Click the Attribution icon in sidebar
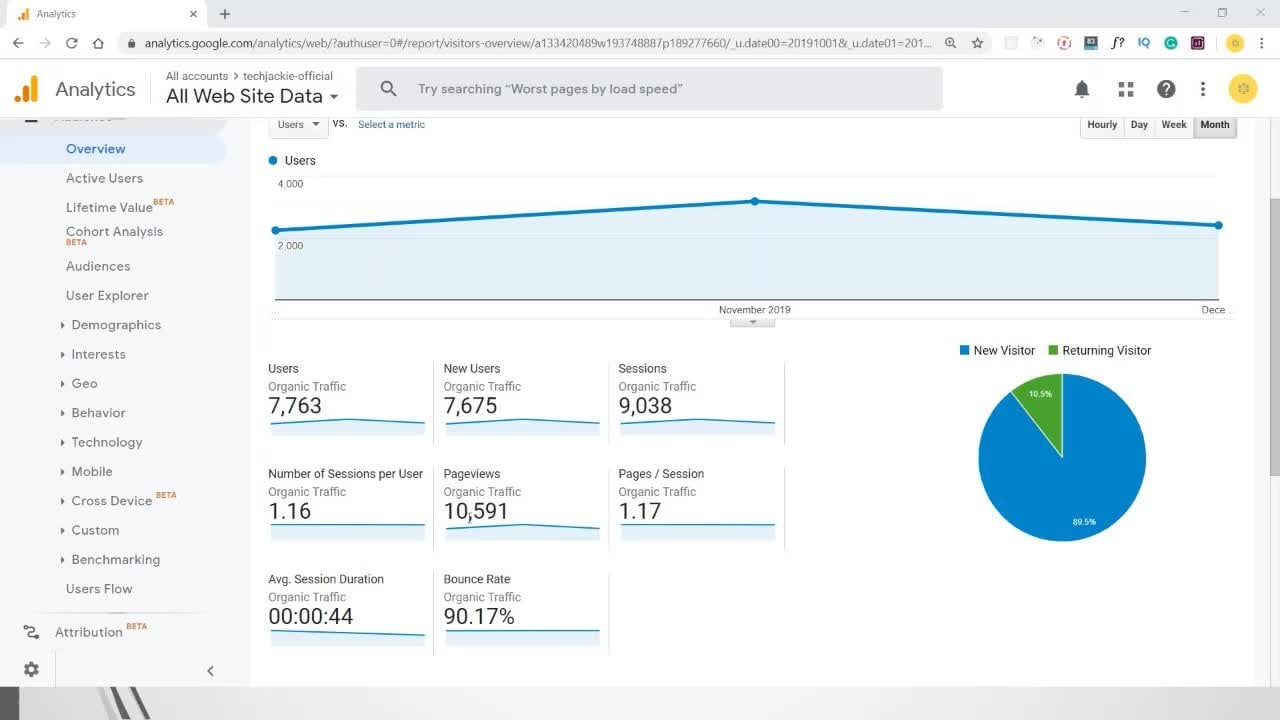The width and height of the screenshot is (1280, 720). (31, 632)
